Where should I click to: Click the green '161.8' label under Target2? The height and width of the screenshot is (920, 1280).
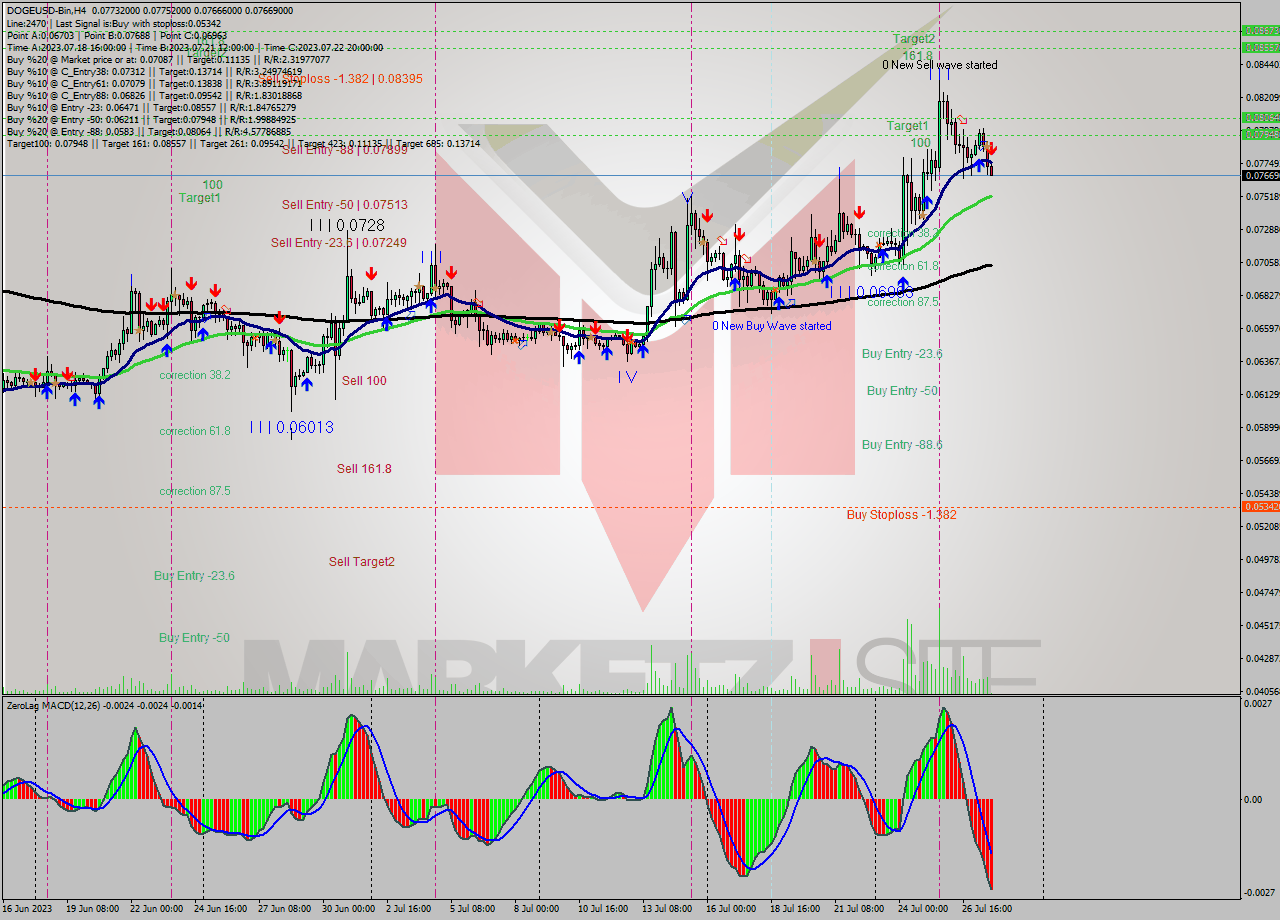tap(918, 56)
